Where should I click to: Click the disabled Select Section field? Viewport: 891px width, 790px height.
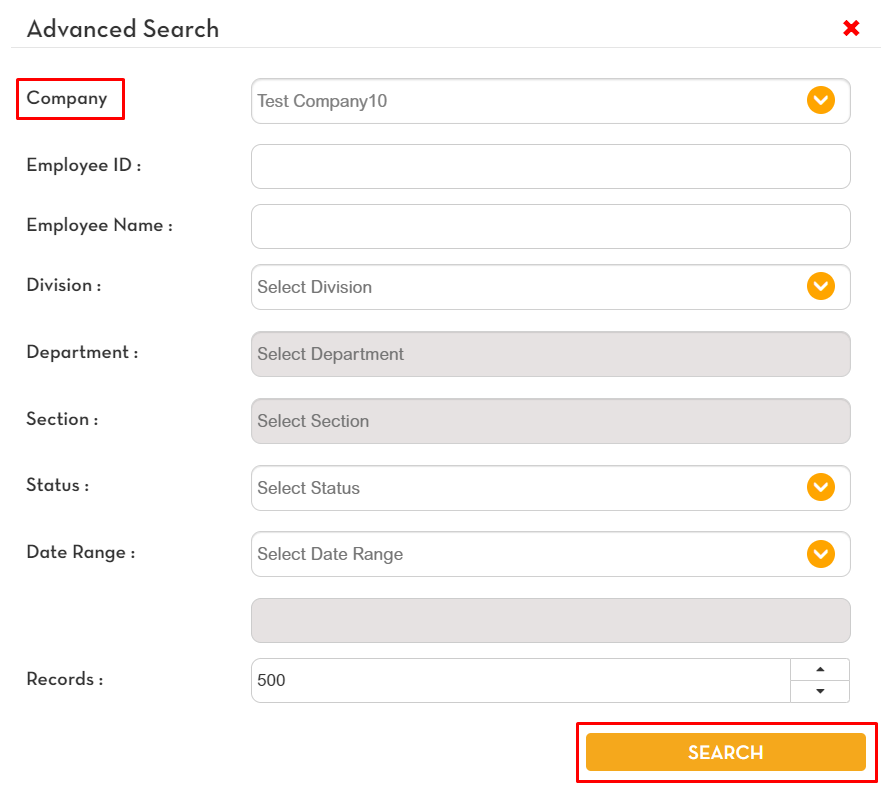pos(550,421)
